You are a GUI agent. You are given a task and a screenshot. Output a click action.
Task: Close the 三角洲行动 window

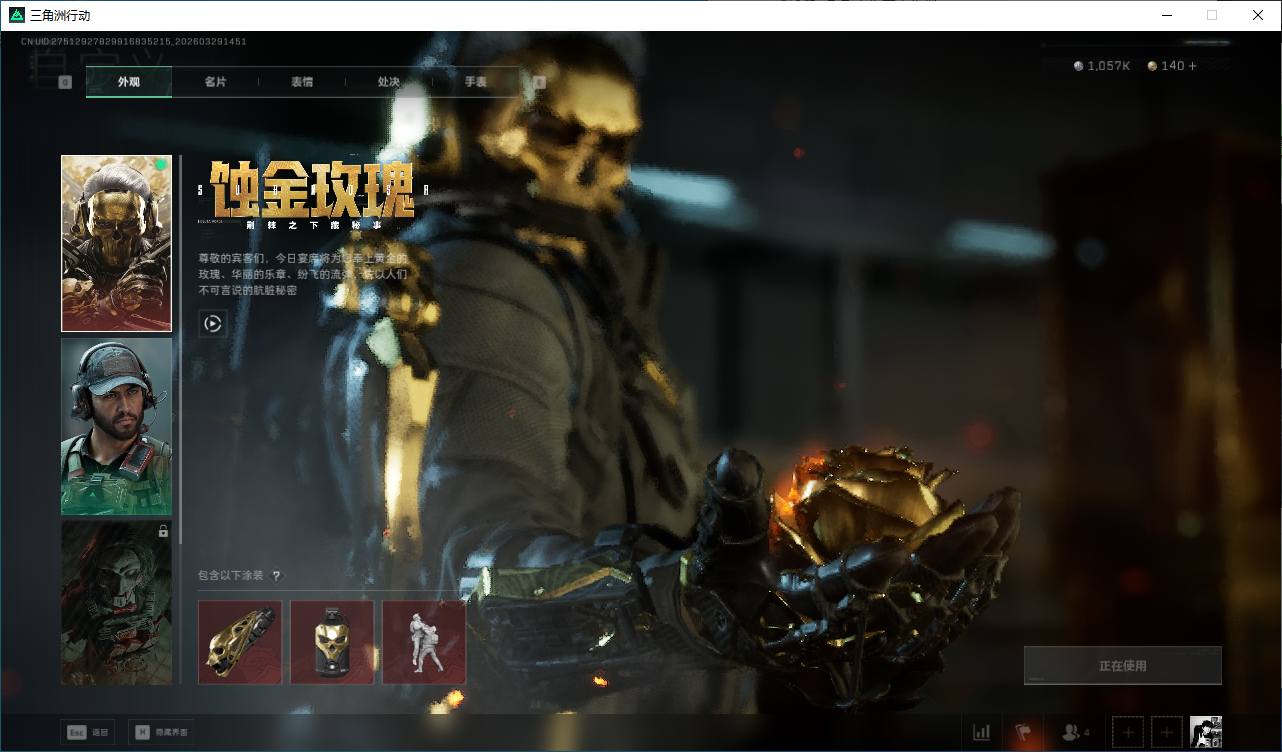[x=1258, y=15]
